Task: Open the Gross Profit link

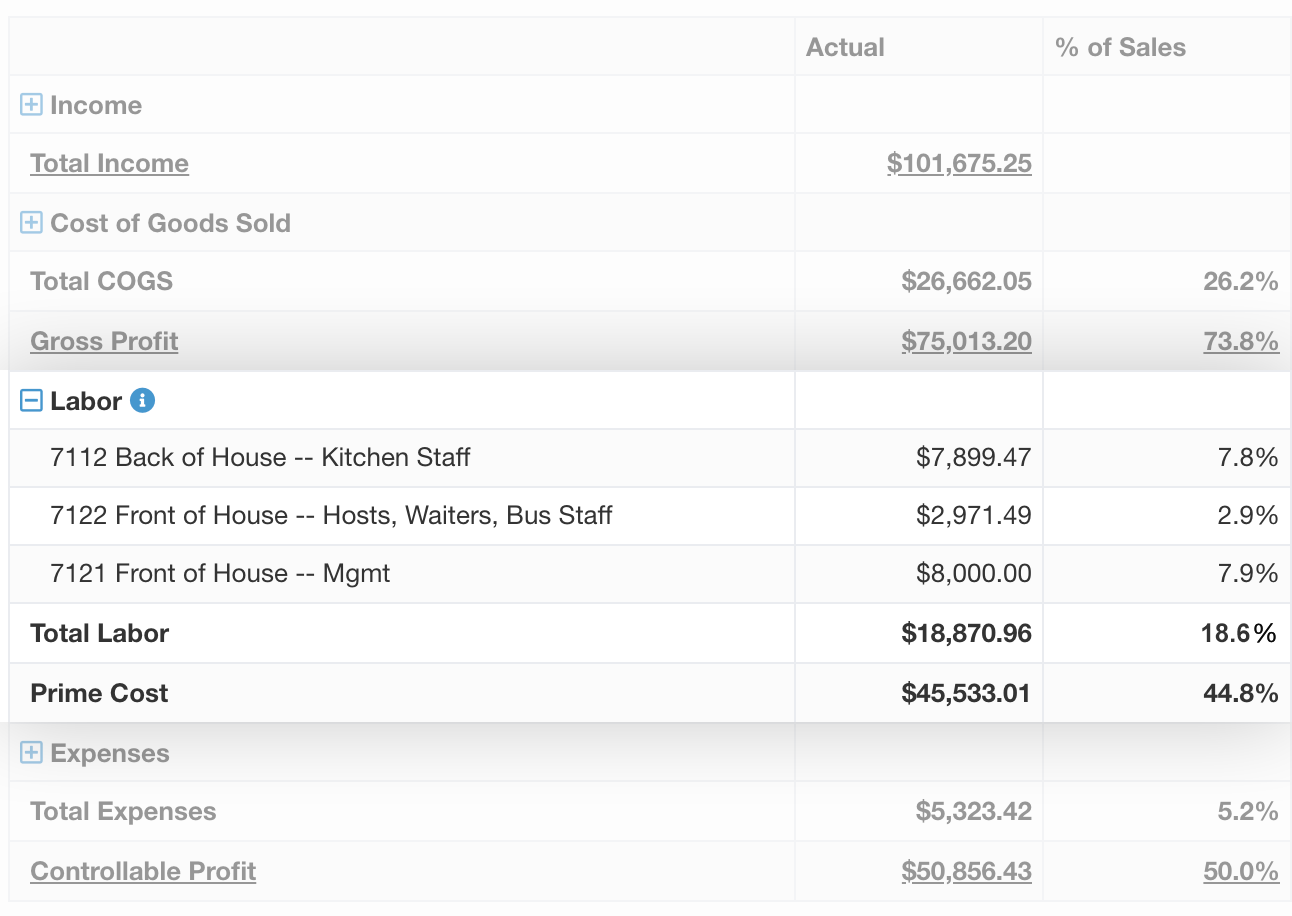Action: coord(104,341)
